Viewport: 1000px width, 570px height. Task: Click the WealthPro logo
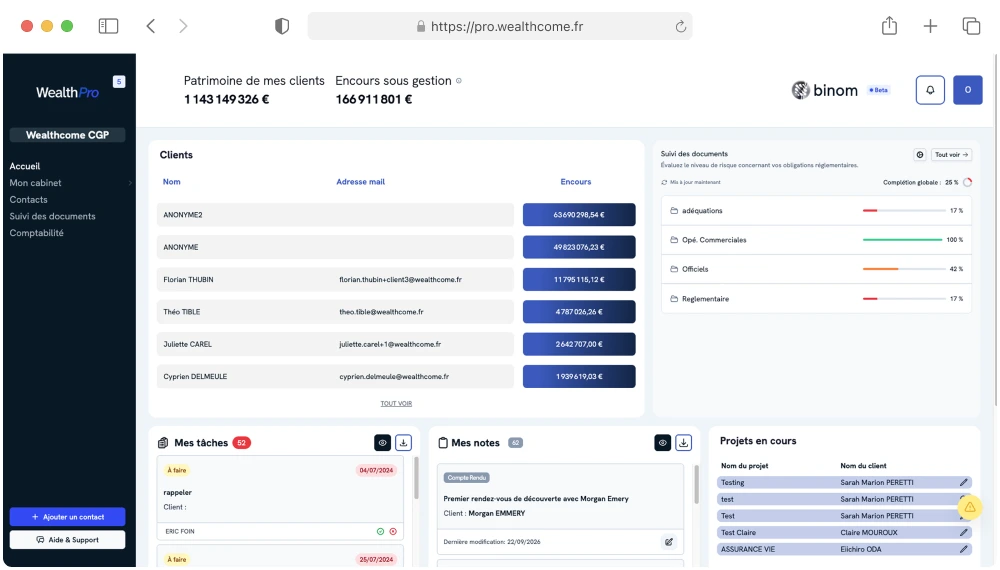tap(68, 92)
